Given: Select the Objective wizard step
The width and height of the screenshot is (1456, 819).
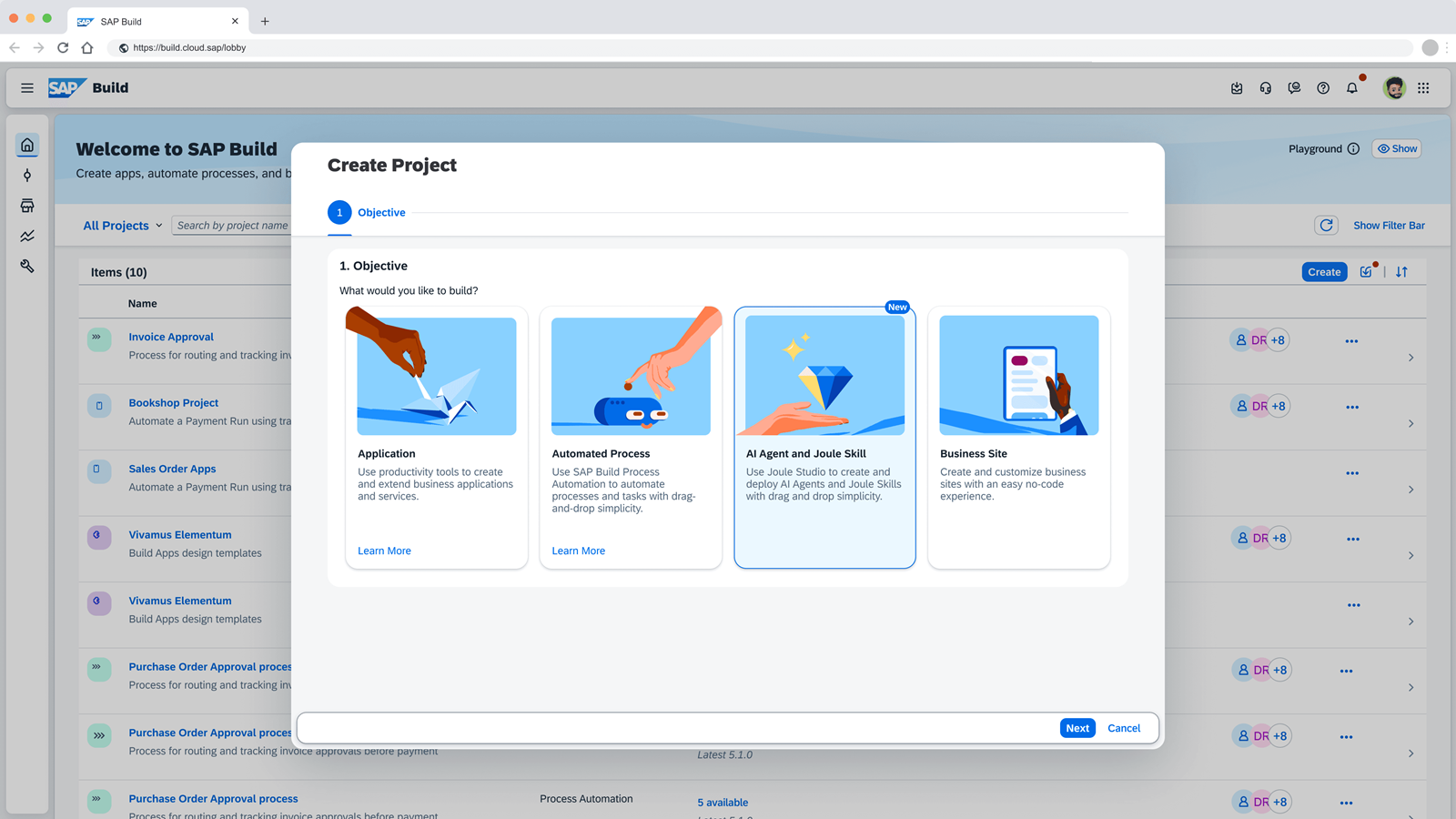Looking at the screenshot, I should tap(367, 213).
